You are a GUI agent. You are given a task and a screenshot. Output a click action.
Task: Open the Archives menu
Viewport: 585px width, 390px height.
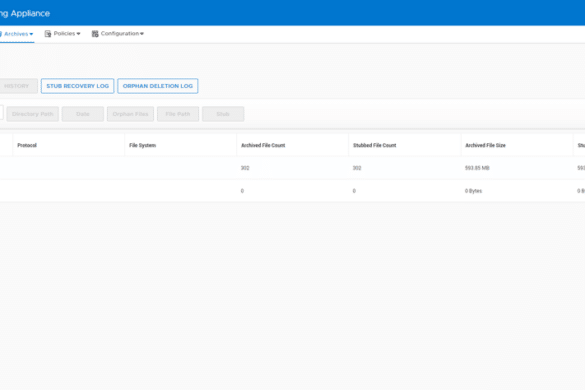pyautogui.click(x=16, y=34)
